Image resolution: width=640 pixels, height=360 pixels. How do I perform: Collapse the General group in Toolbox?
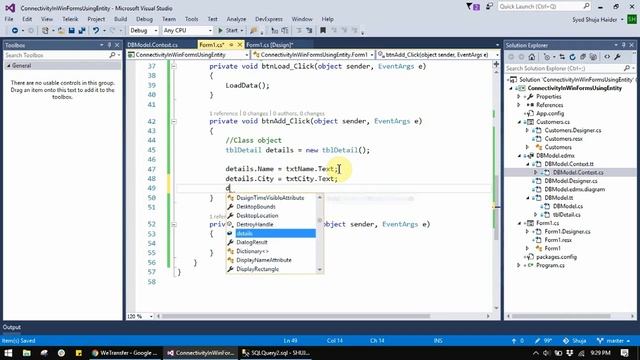point(9,66)
